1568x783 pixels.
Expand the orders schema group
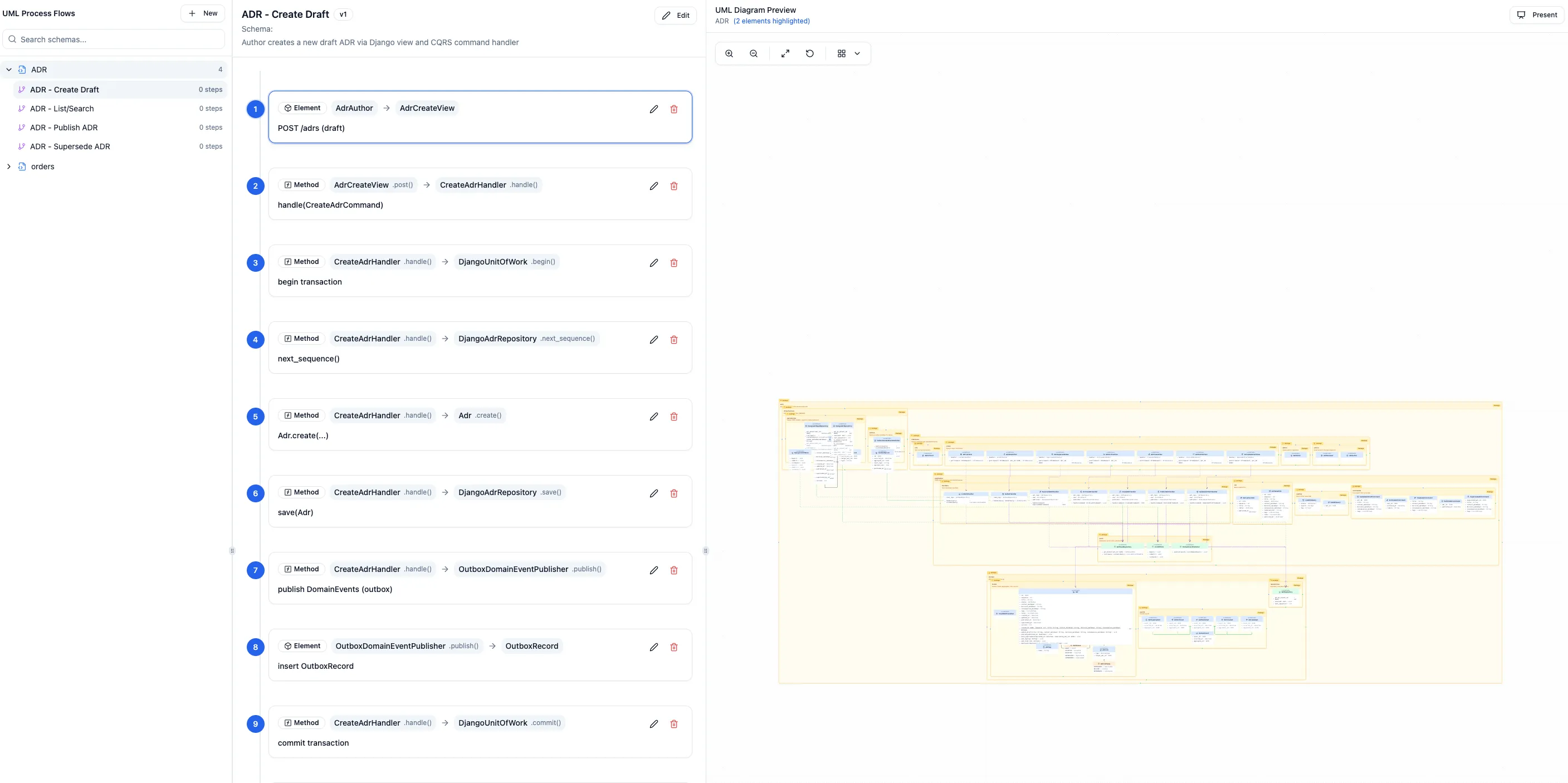click(x=9, y=166)
